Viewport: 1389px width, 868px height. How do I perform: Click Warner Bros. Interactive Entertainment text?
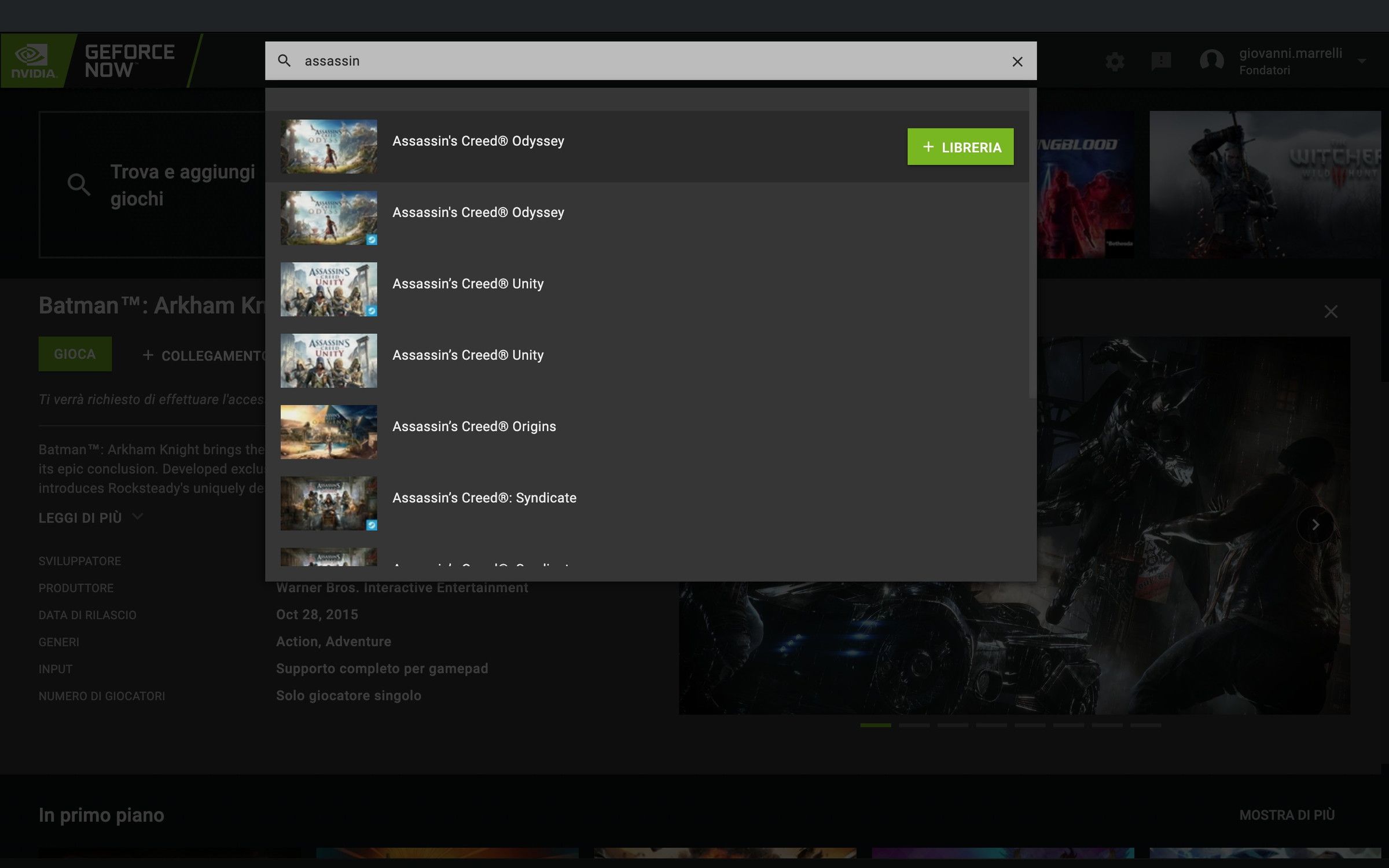click(402, 588)
